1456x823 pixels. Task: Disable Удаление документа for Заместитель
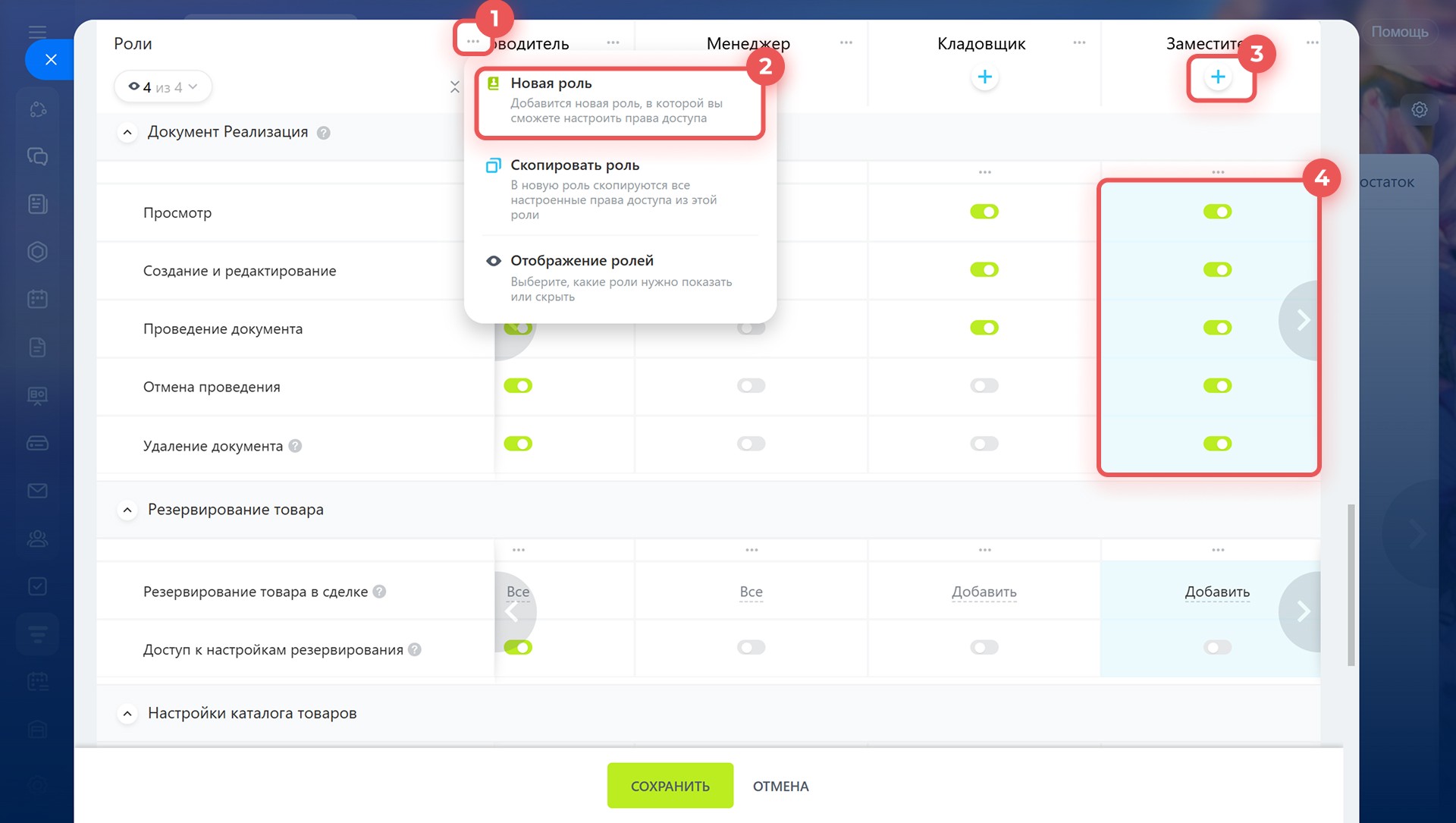coord(1217,444)
